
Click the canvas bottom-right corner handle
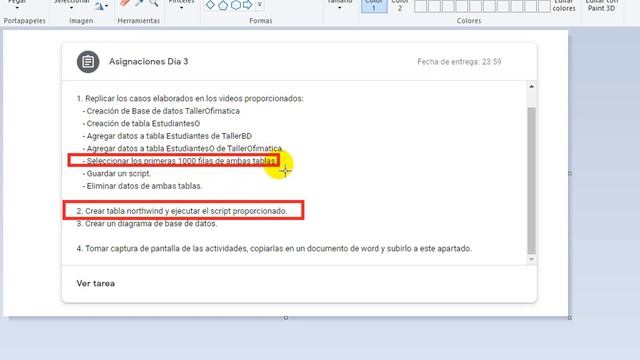pyautogui.click(x=570, y=318)
